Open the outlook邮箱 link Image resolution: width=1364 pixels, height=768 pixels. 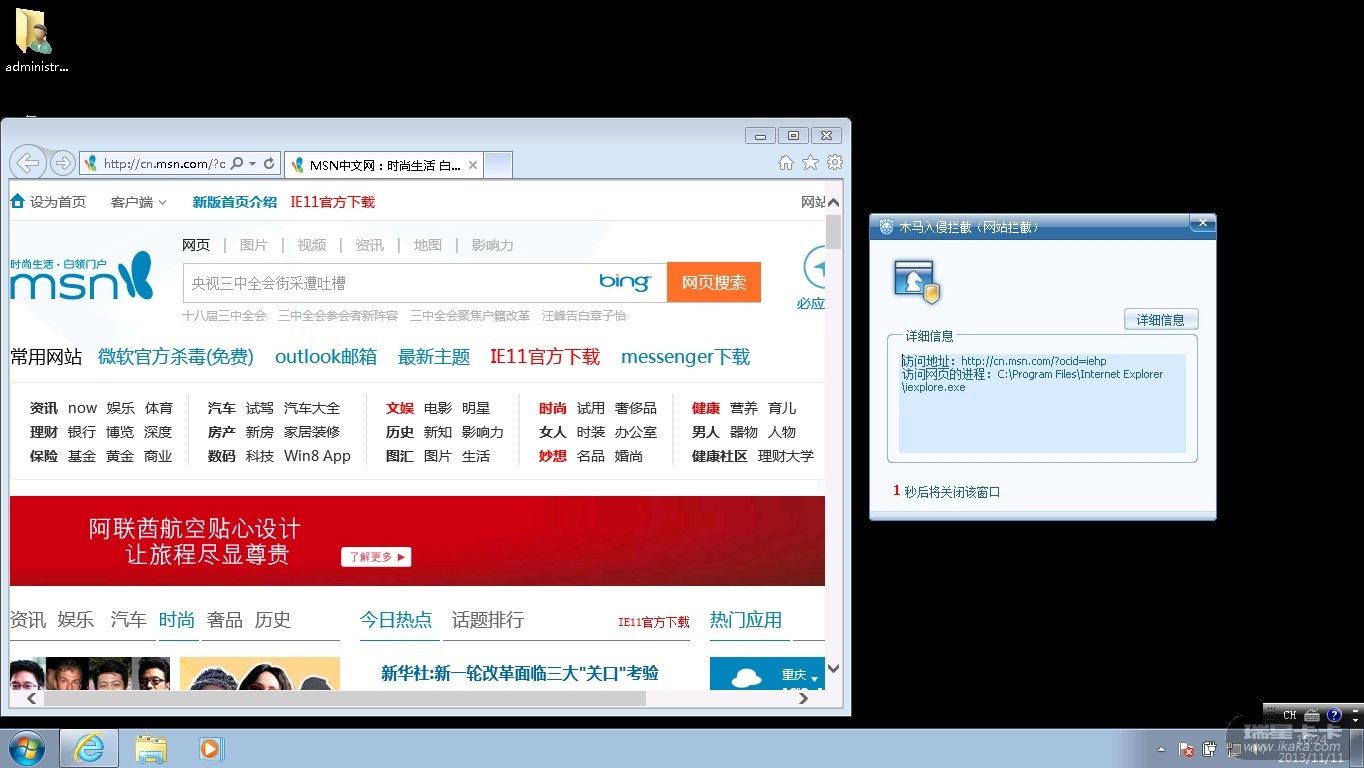coord(326,357)
